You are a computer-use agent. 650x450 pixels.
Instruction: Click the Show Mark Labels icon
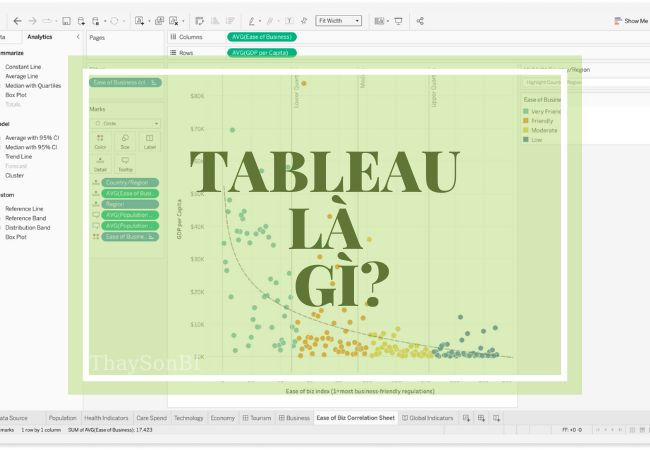pyautogui.click(x=289, y=21)
